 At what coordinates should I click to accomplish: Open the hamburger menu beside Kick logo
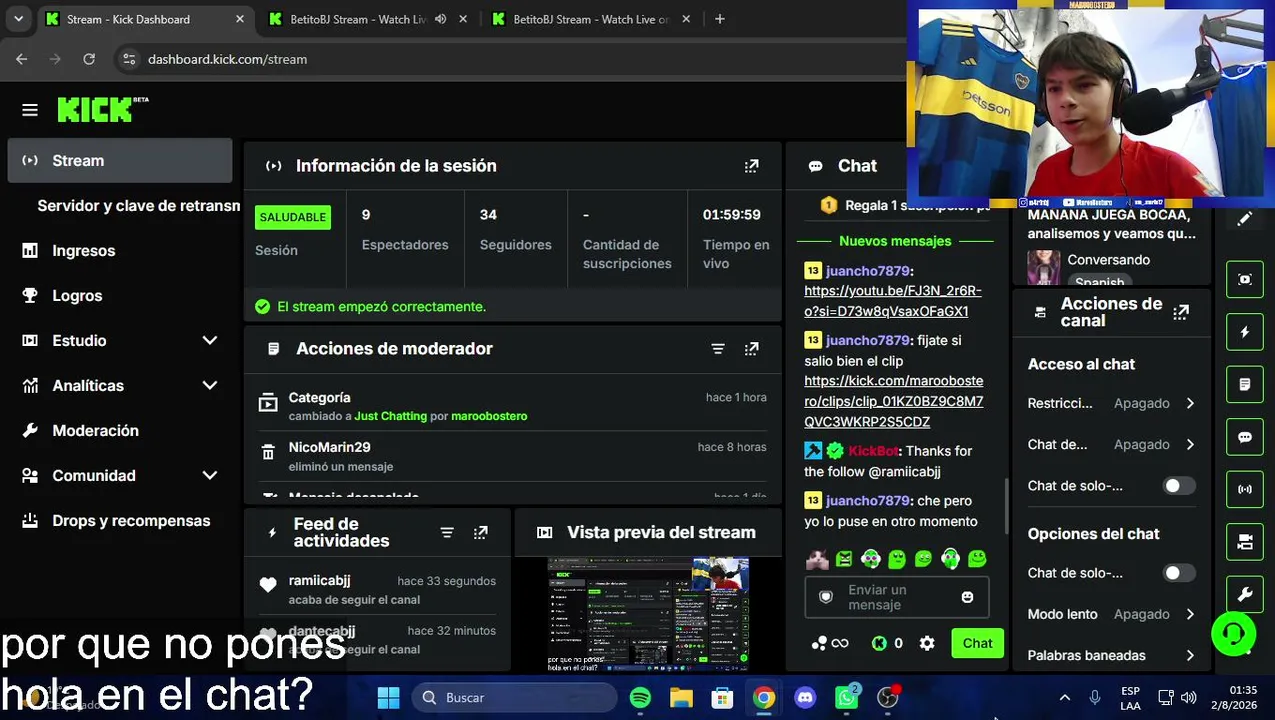click(x=30, y=110)
